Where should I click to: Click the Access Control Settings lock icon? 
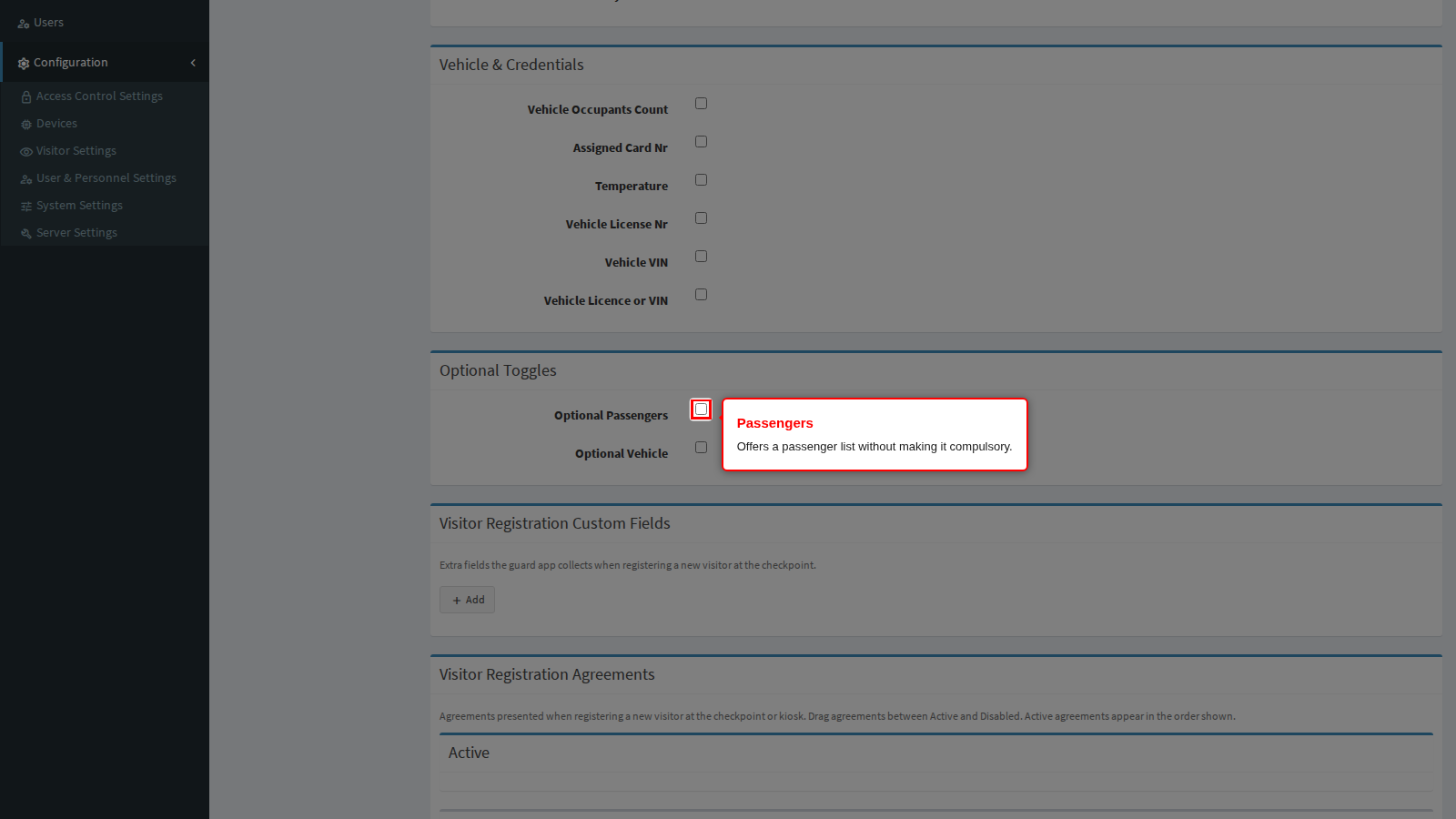(26, 96)
